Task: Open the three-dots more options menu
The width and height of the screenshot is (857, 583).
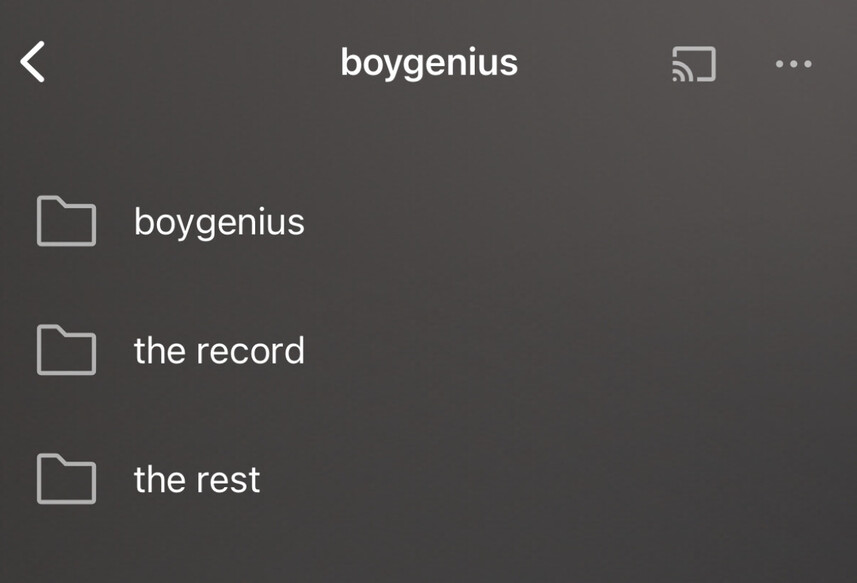Action: point(793,64)
